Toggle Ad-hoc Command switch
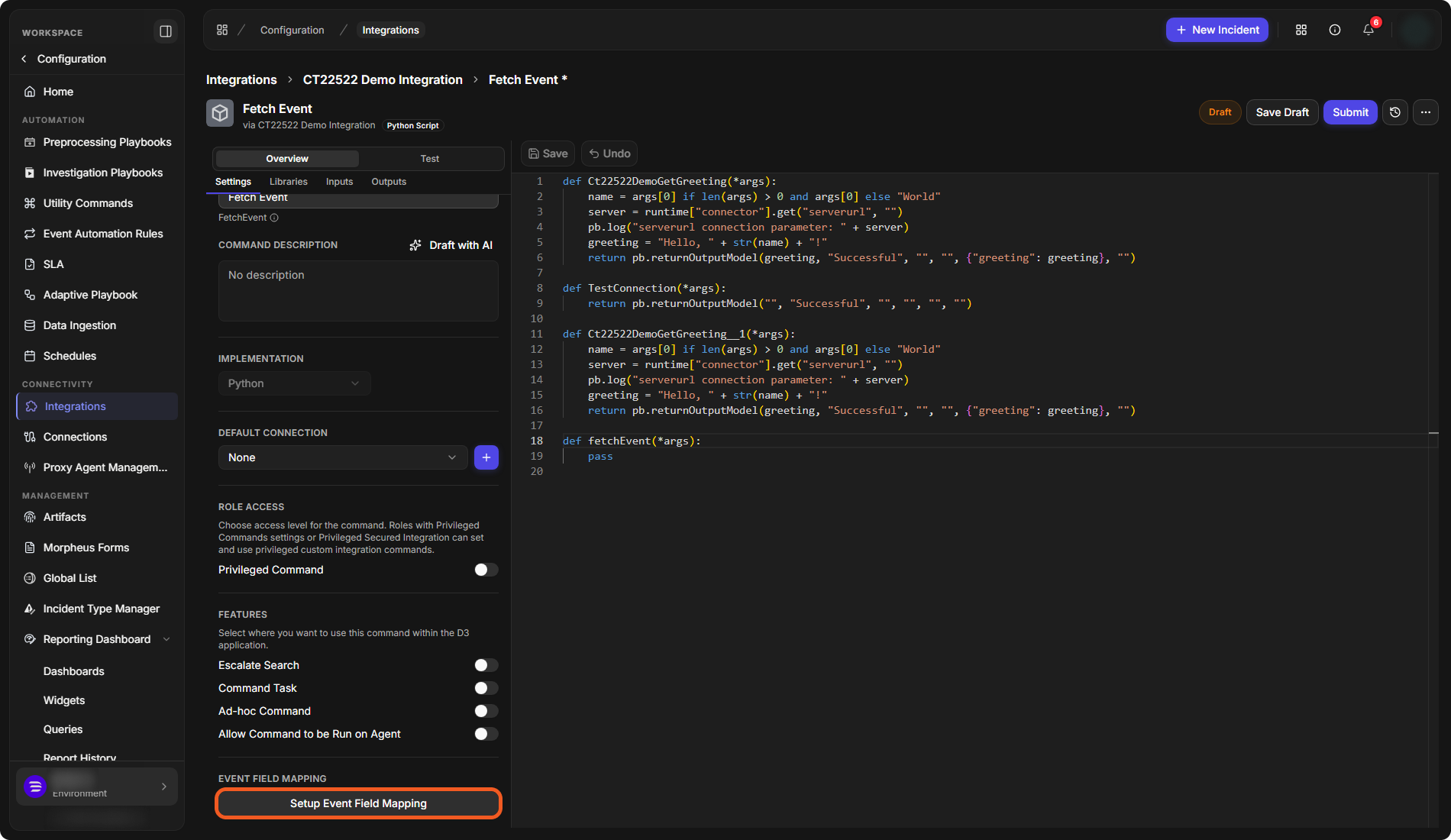1451x840 pixels. 486,711
